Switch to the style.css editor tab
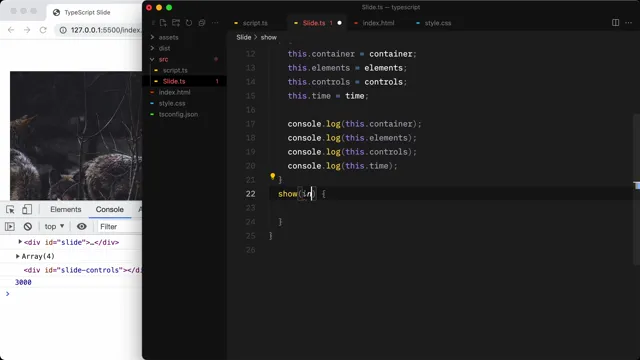 click(438, 23)
